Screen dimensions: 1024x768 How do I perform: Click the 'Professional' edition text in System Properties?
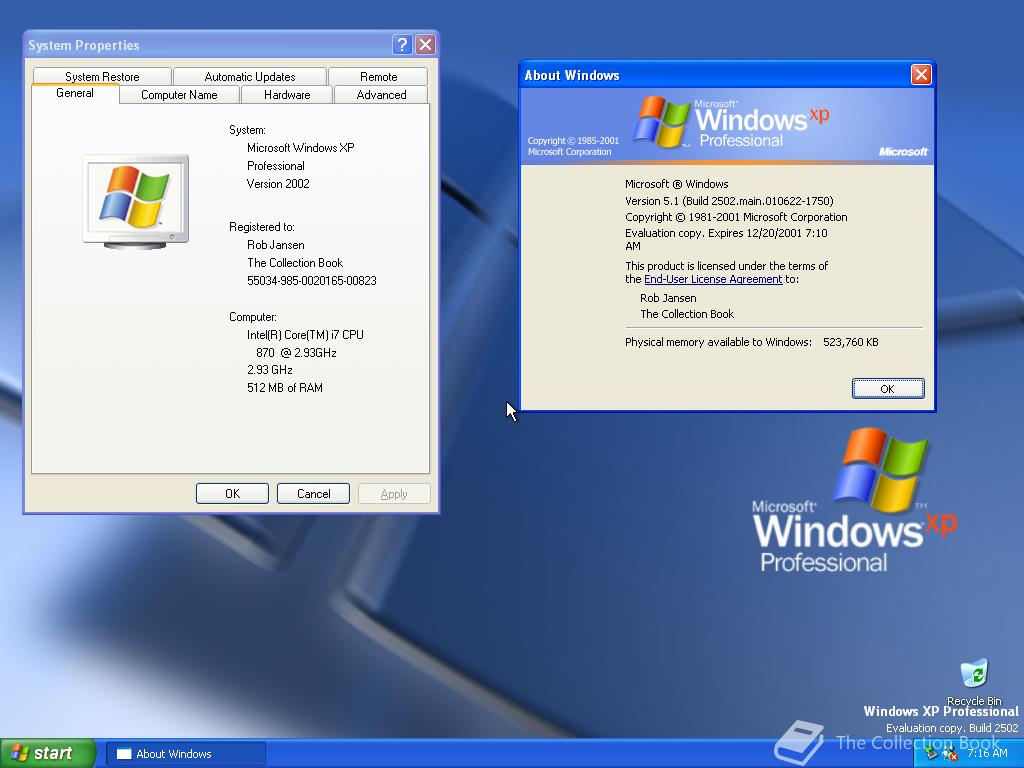pyautogui.click(x=276, y=166)
